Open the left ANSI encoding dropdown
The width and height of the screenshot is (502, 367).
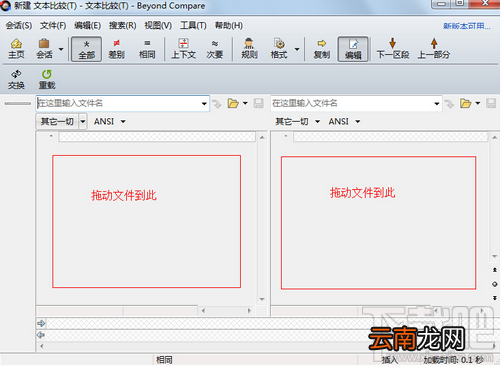(x=109, y=121)
